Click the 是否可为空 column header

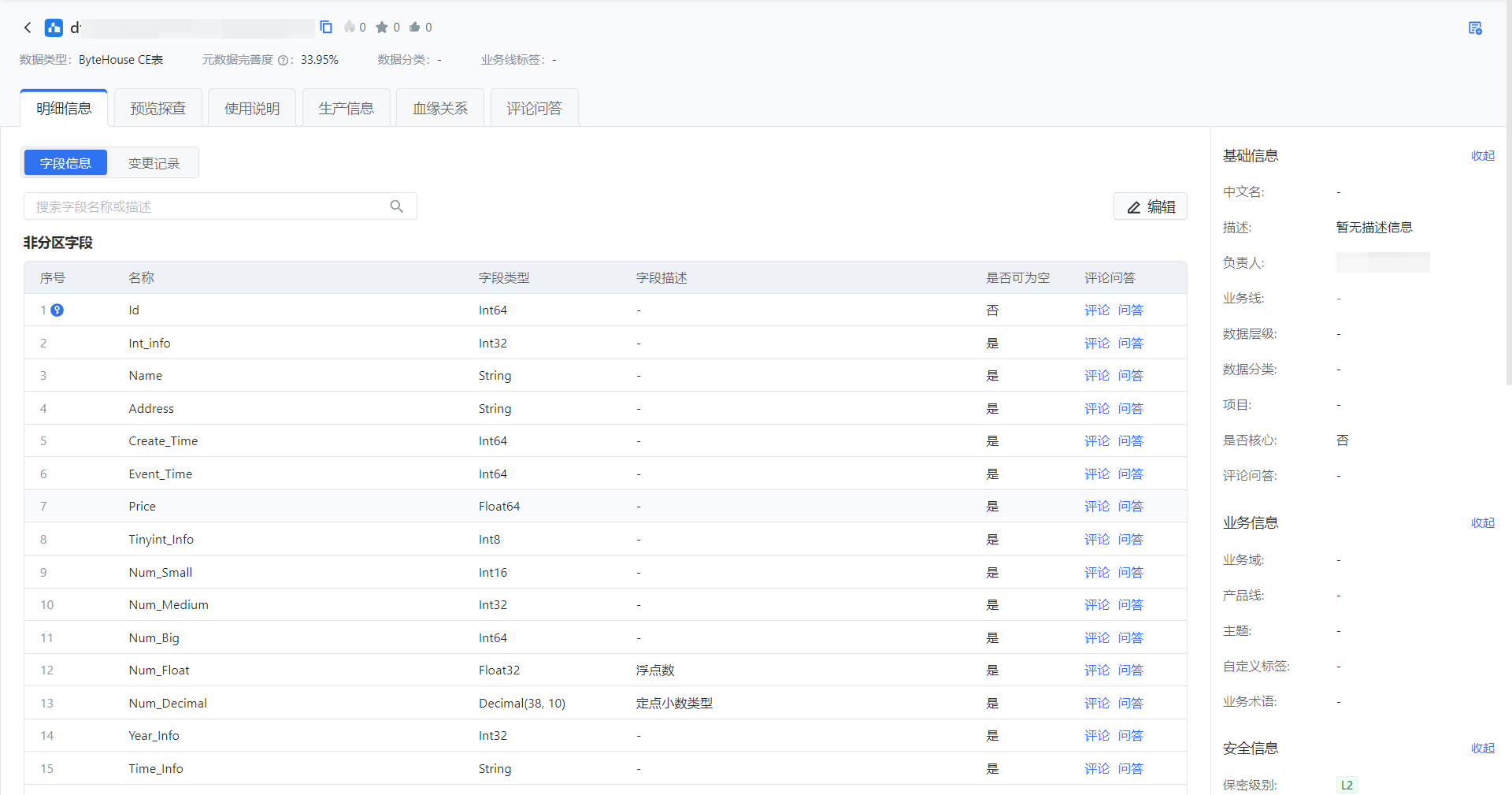coord(1018,278)
